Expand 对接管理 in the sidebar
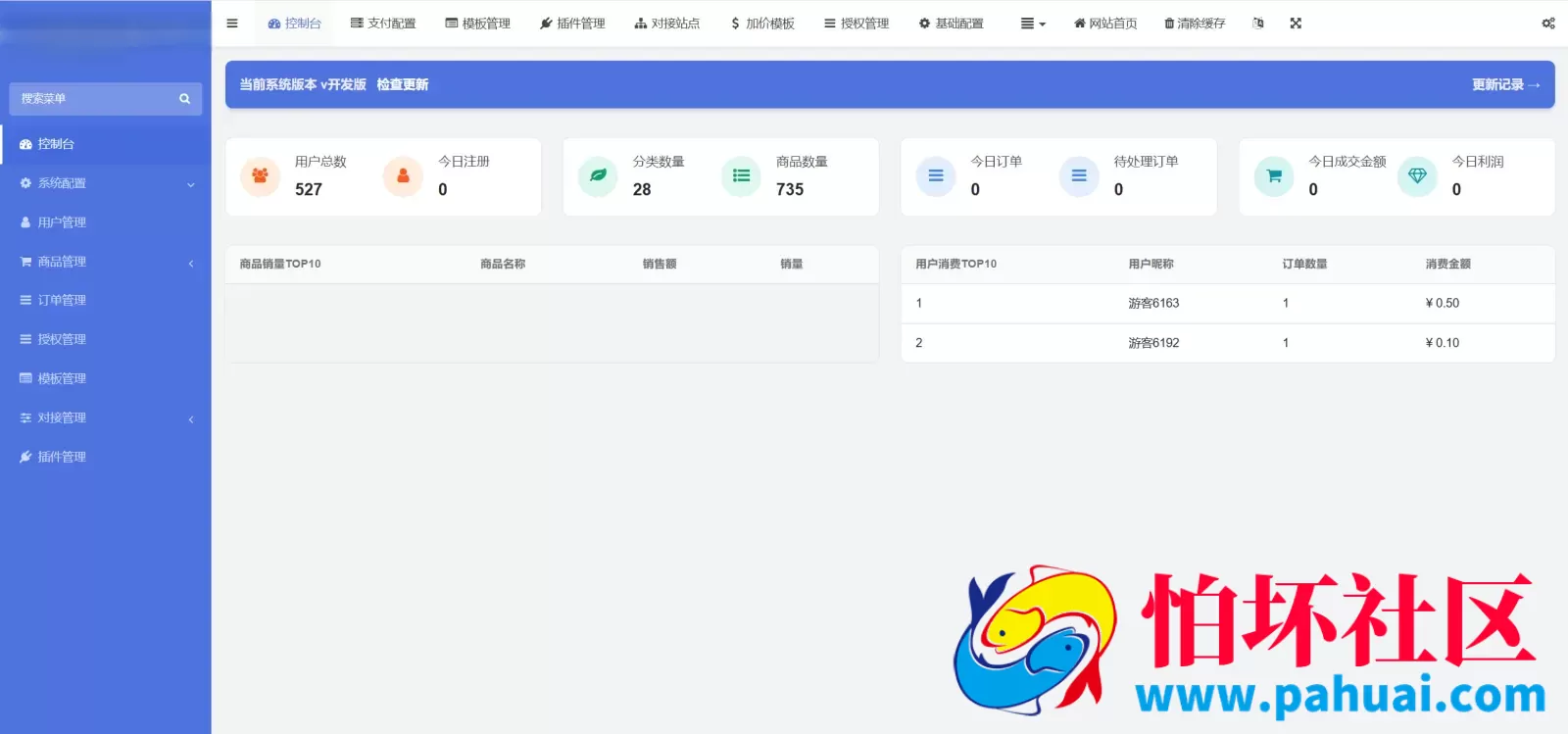This screenshot has width=1568, height=734. coord(106,417)
